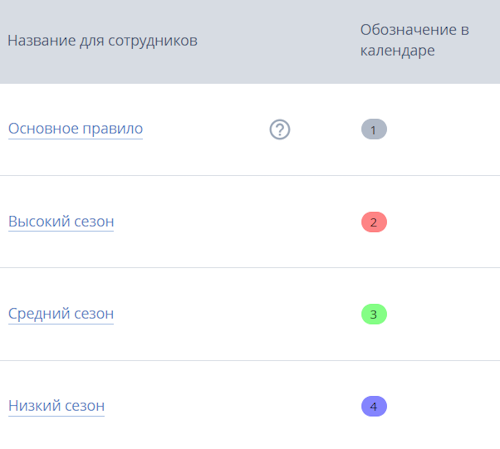Open the Низкий сезон rule link
Image resolution: width=500 pixels, height=449 pixels.
click(x=56, y=406)
